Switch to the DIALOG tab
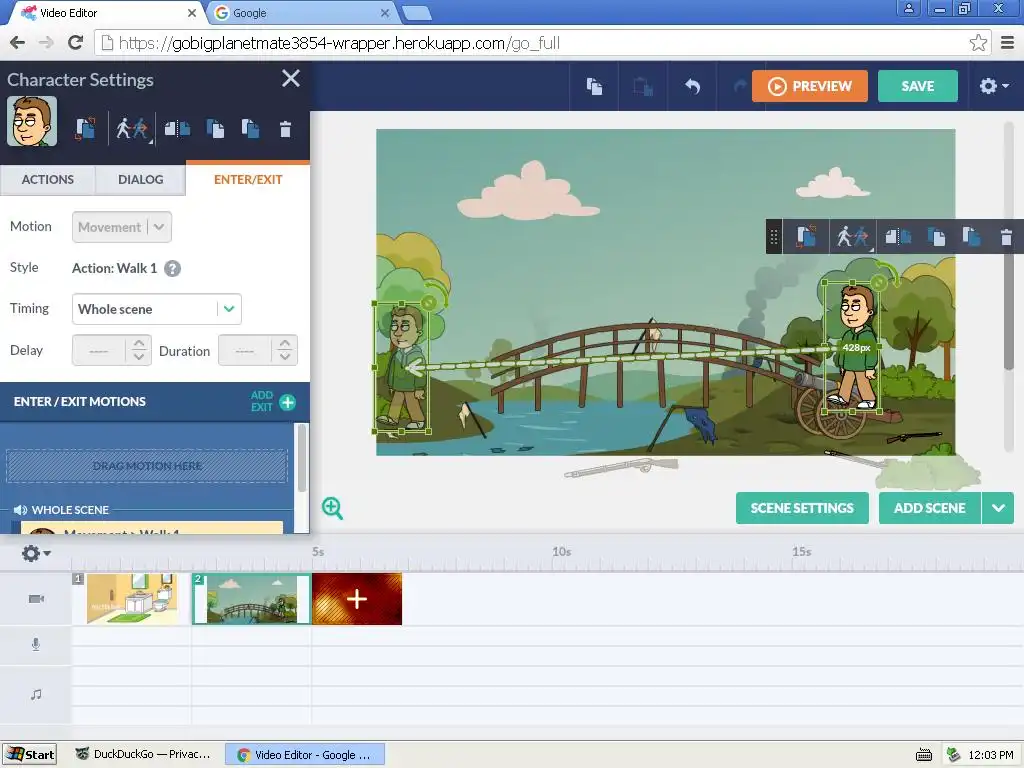Image resolution: width=1024 pixels, height=768 pixels. 140,180
